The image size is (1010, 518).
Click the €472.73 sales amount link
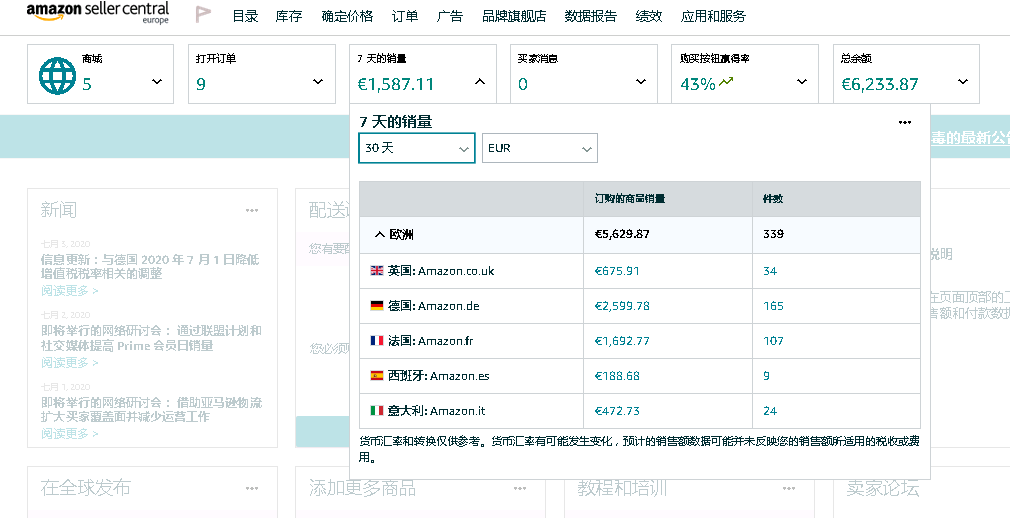617,410
